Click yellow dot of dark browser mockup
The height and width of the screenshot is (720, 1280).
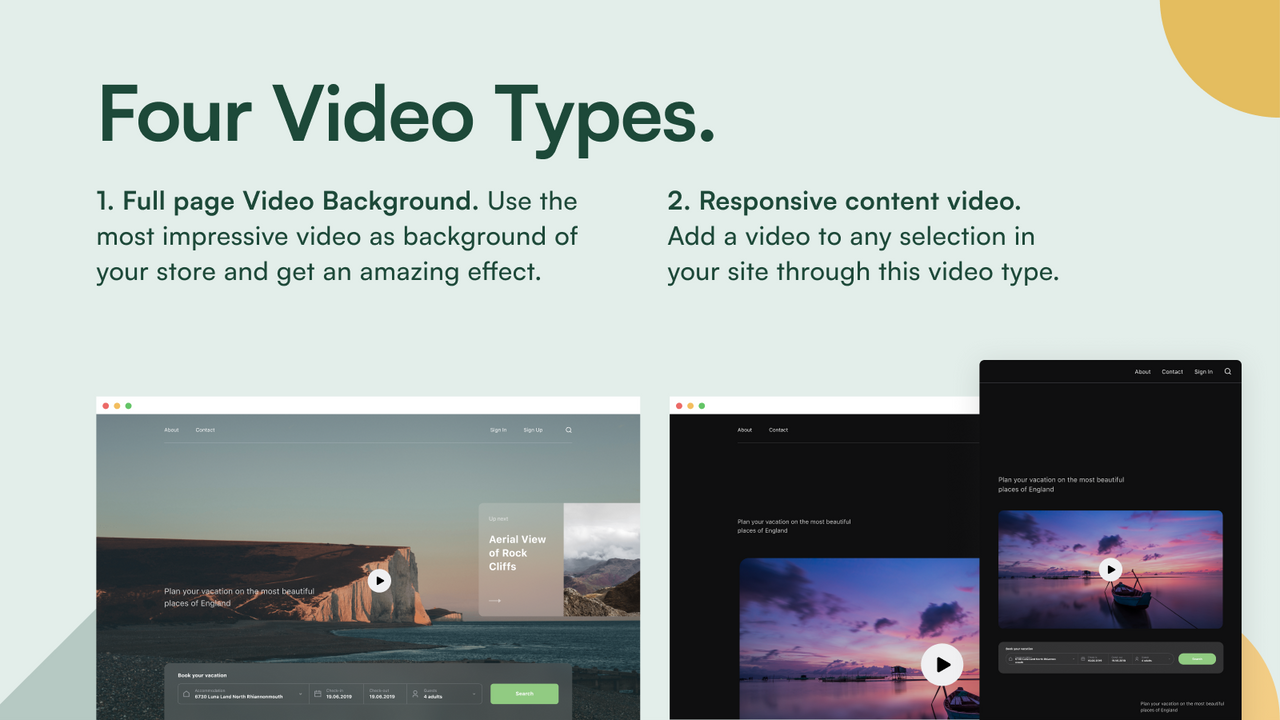(690, 406)
